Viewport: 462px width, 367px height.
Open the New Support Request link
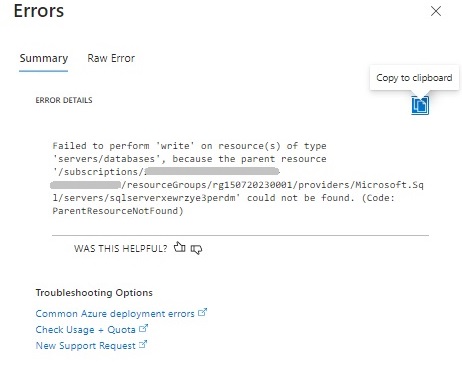click(85, 346)
